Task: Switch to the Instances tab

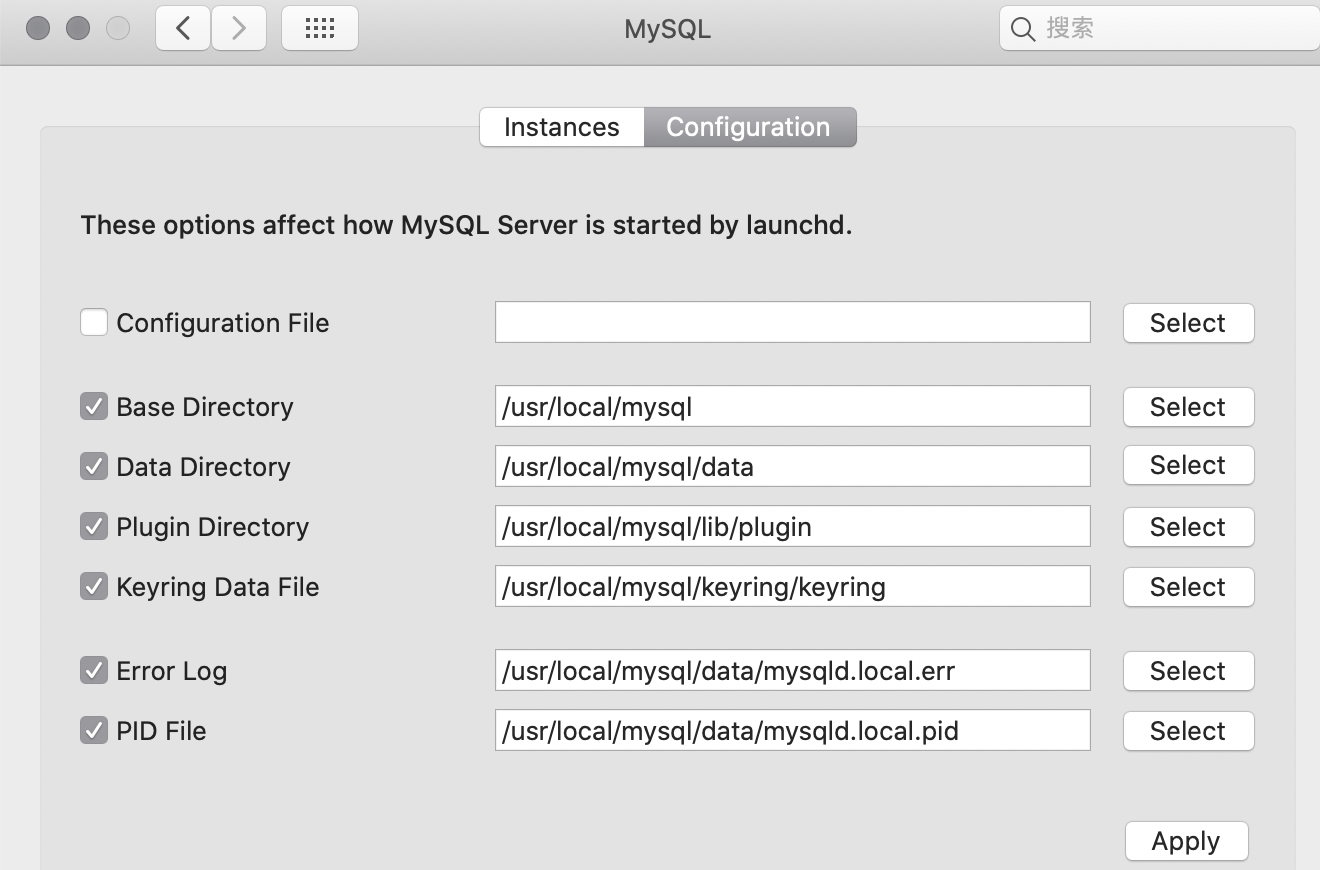Action: coord(561,127)
